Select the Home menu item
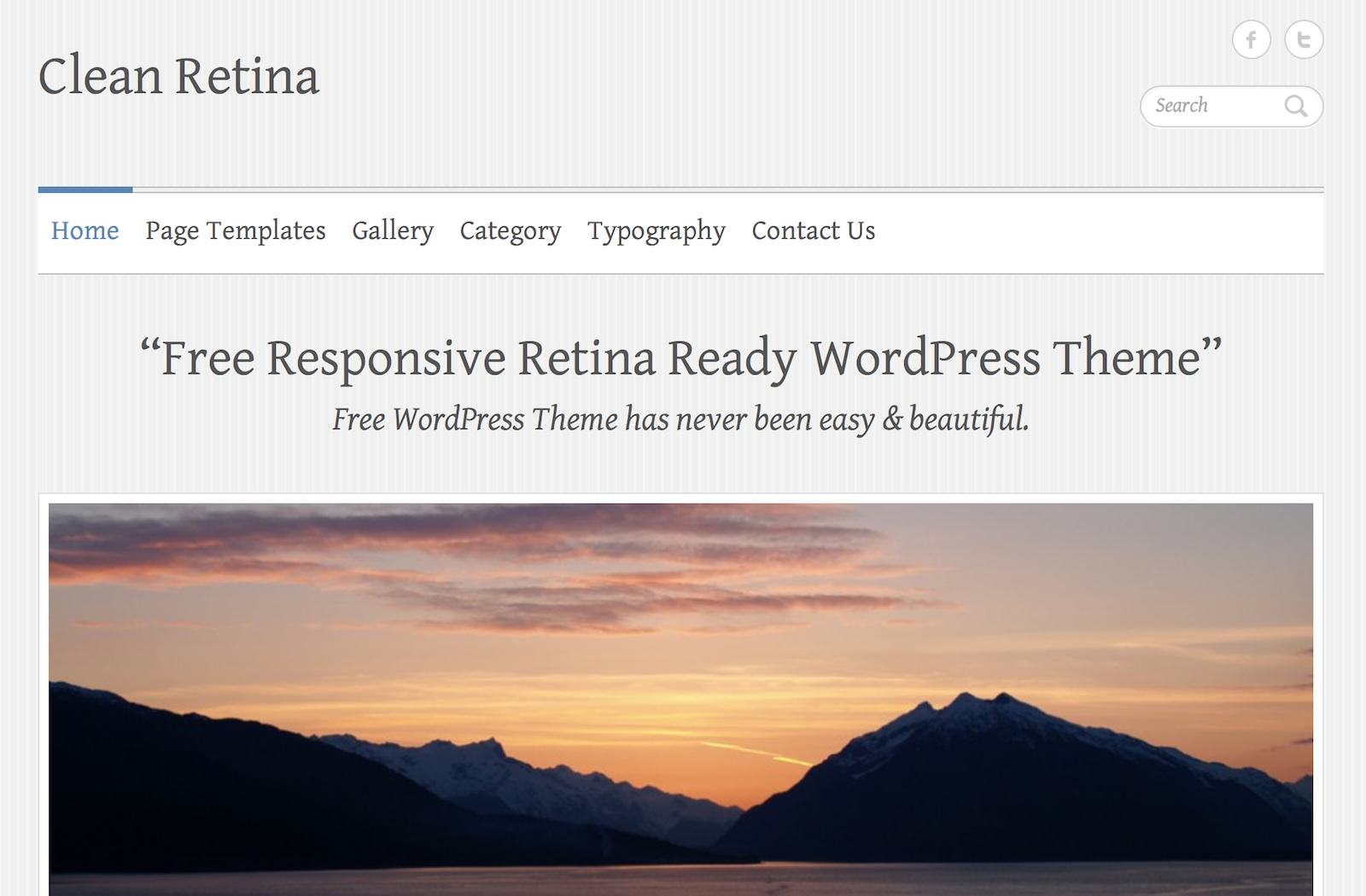1366x896 pixels. click(85, 231)
